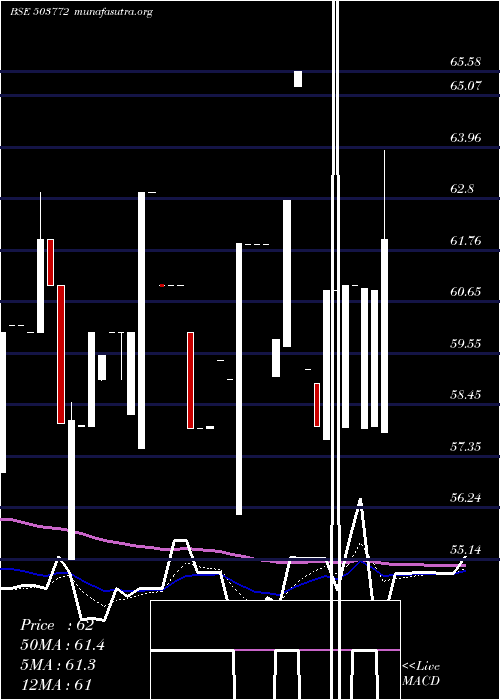Click the 60.65 price level label
Image resolution: width=500 pixels, height=700 pixels.
tap(466, 292)
